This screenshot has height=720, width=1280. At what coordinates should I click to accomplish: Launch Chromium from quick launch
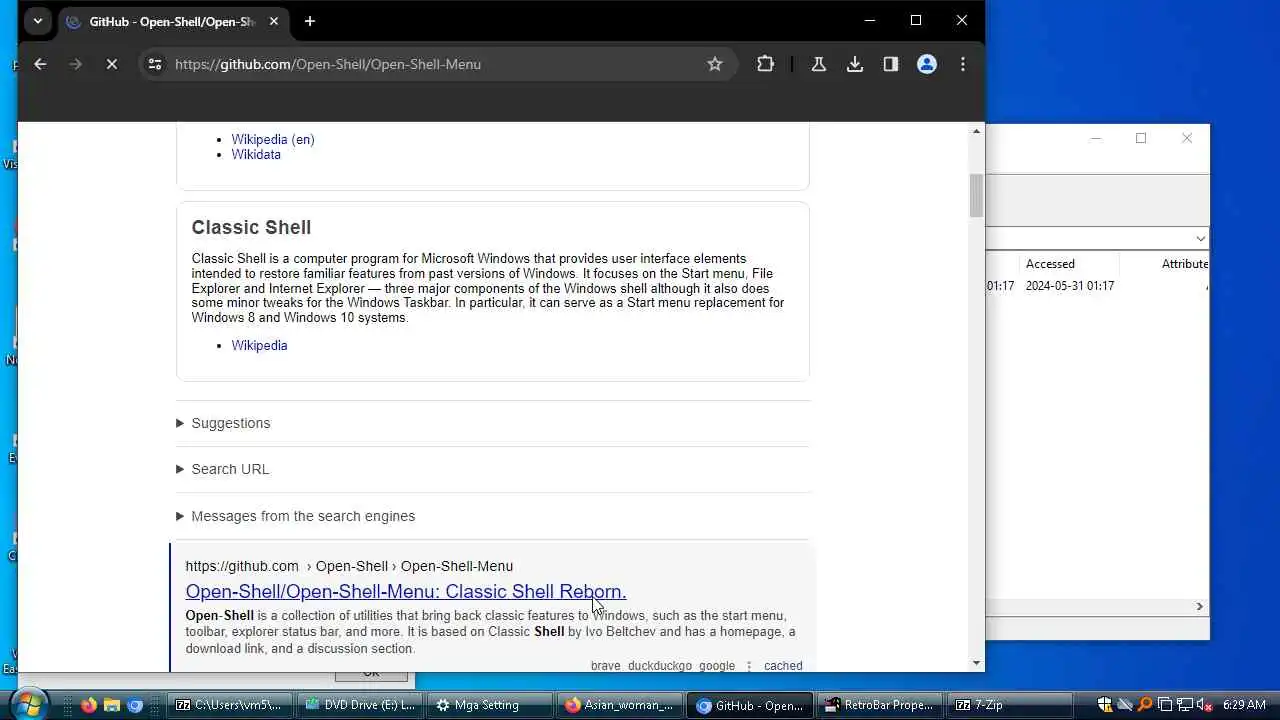(135, 705)
